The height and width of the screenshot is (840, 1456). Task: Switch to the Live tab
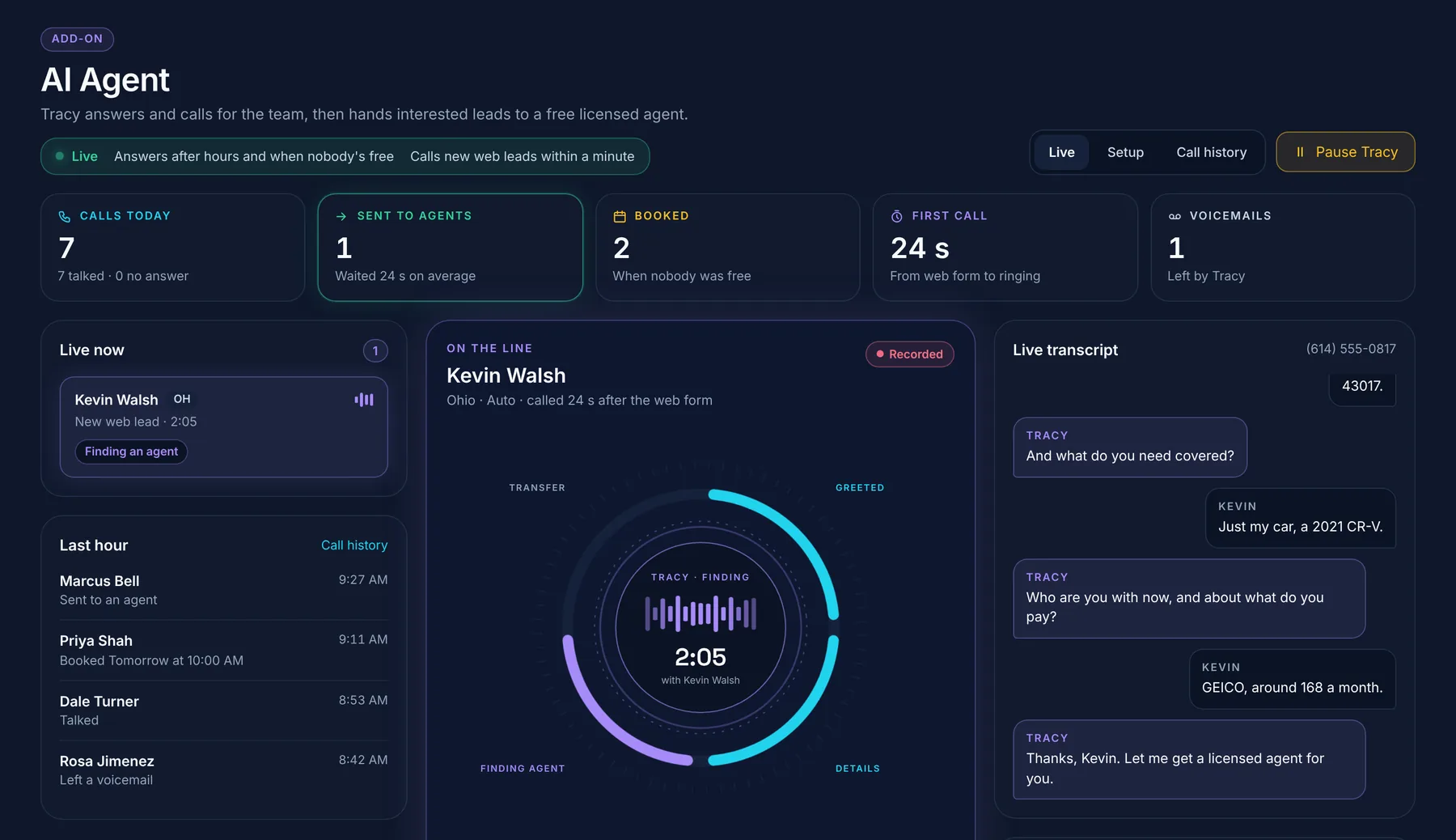[1061, 152]
